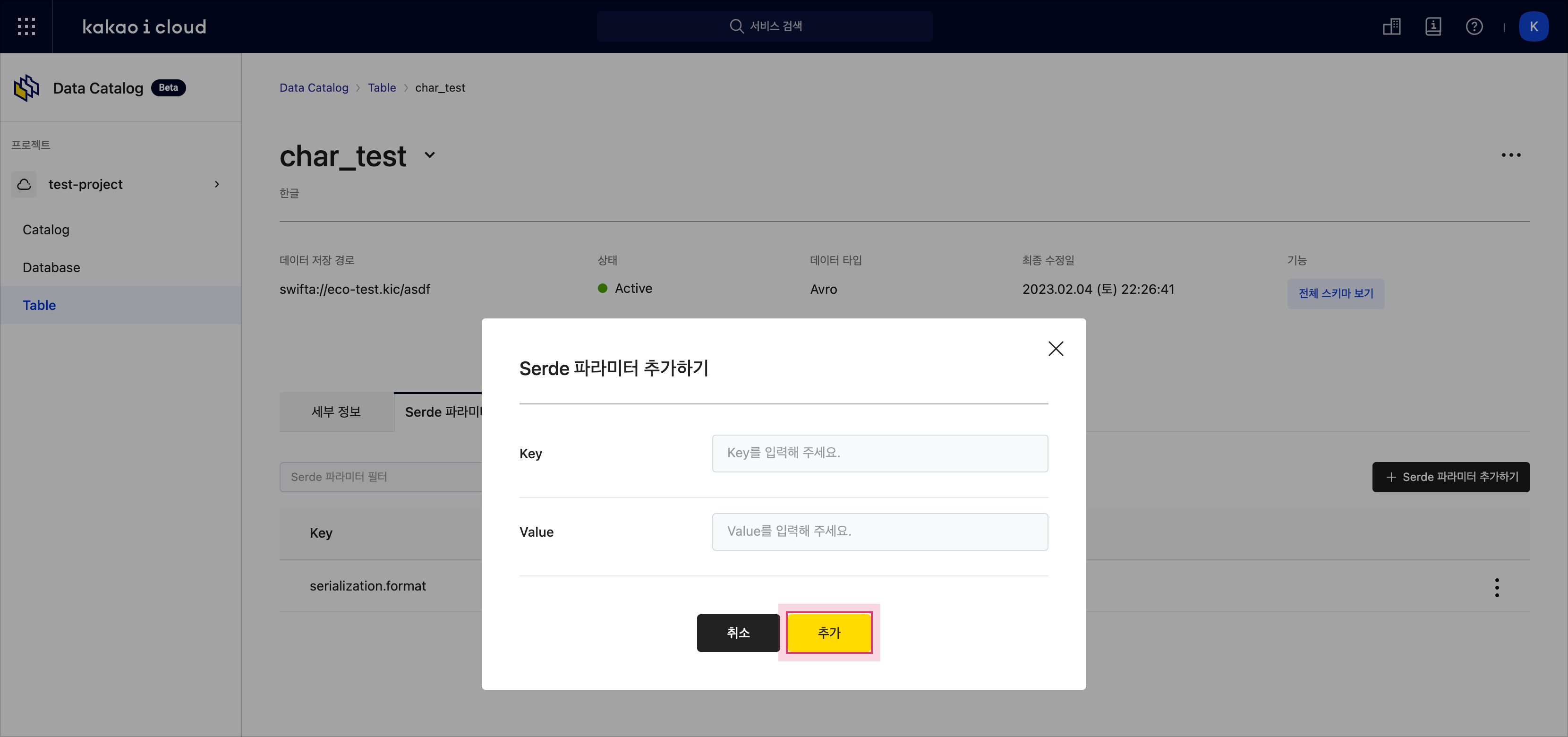Click the Avro data type value

pyautogui.click(x=824, y=289)
